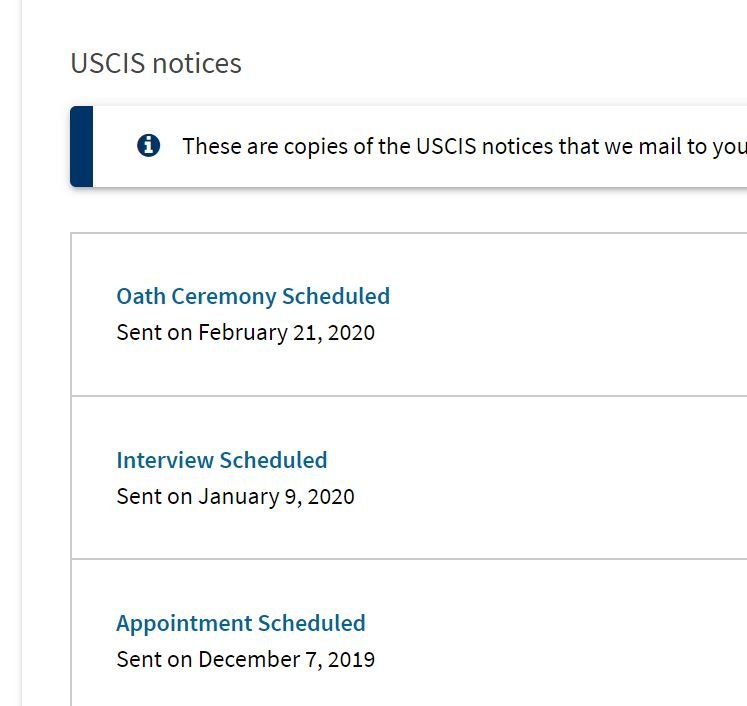The image size is (747, 706).
Task: Click the word 'Appointment' in third notice link
Action: coord(184,625)
